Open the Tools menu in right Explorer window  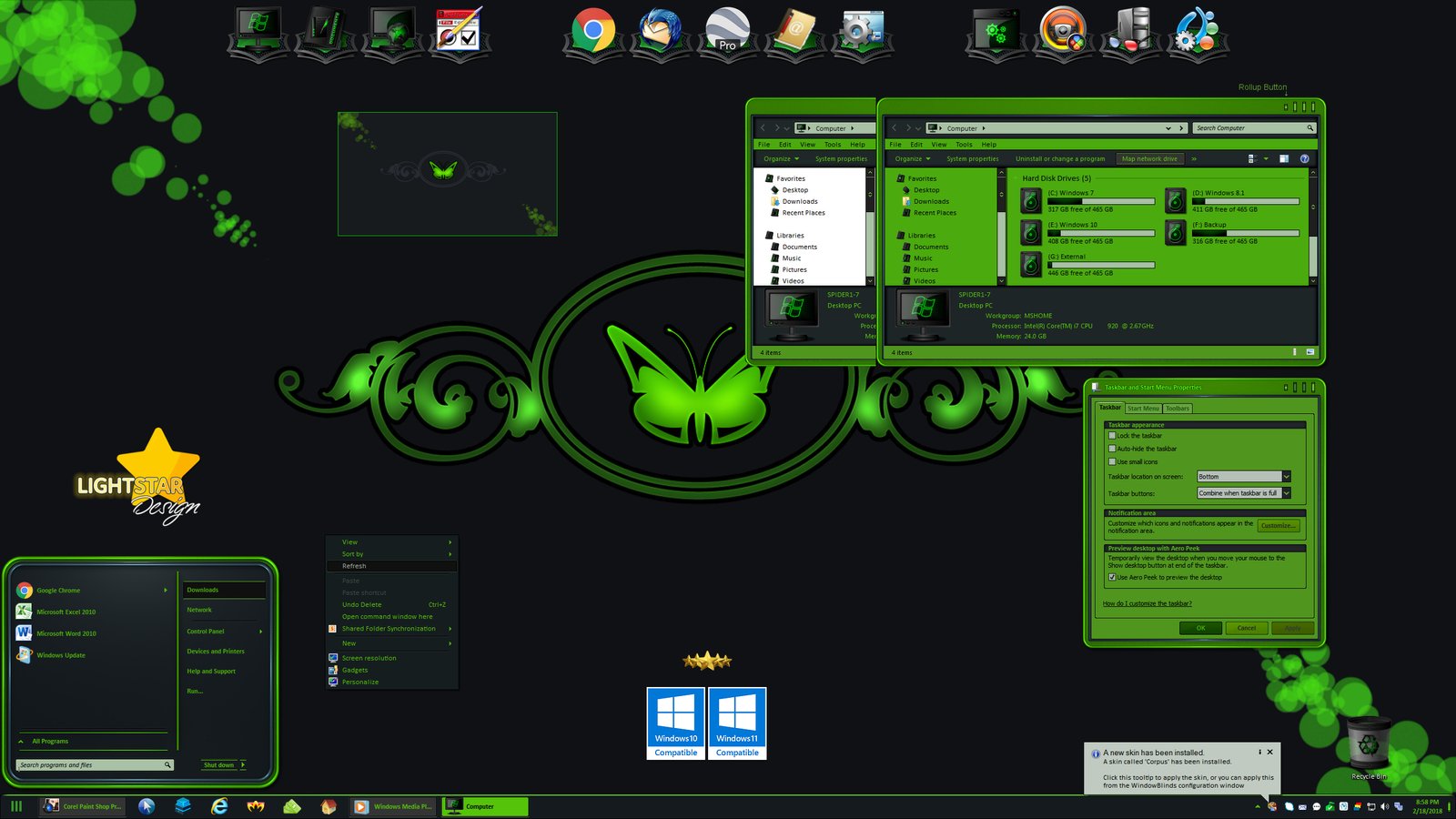964,145
